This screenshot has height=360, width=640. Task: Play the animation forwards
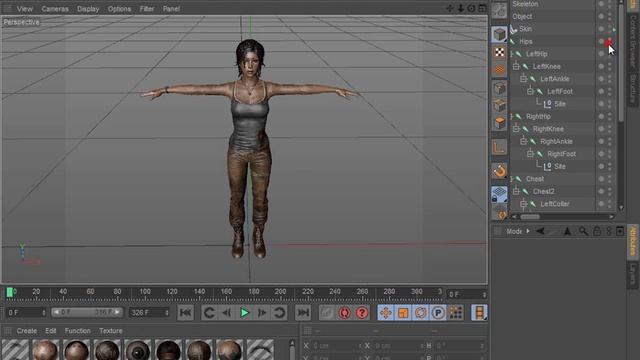tap(244, 313)
